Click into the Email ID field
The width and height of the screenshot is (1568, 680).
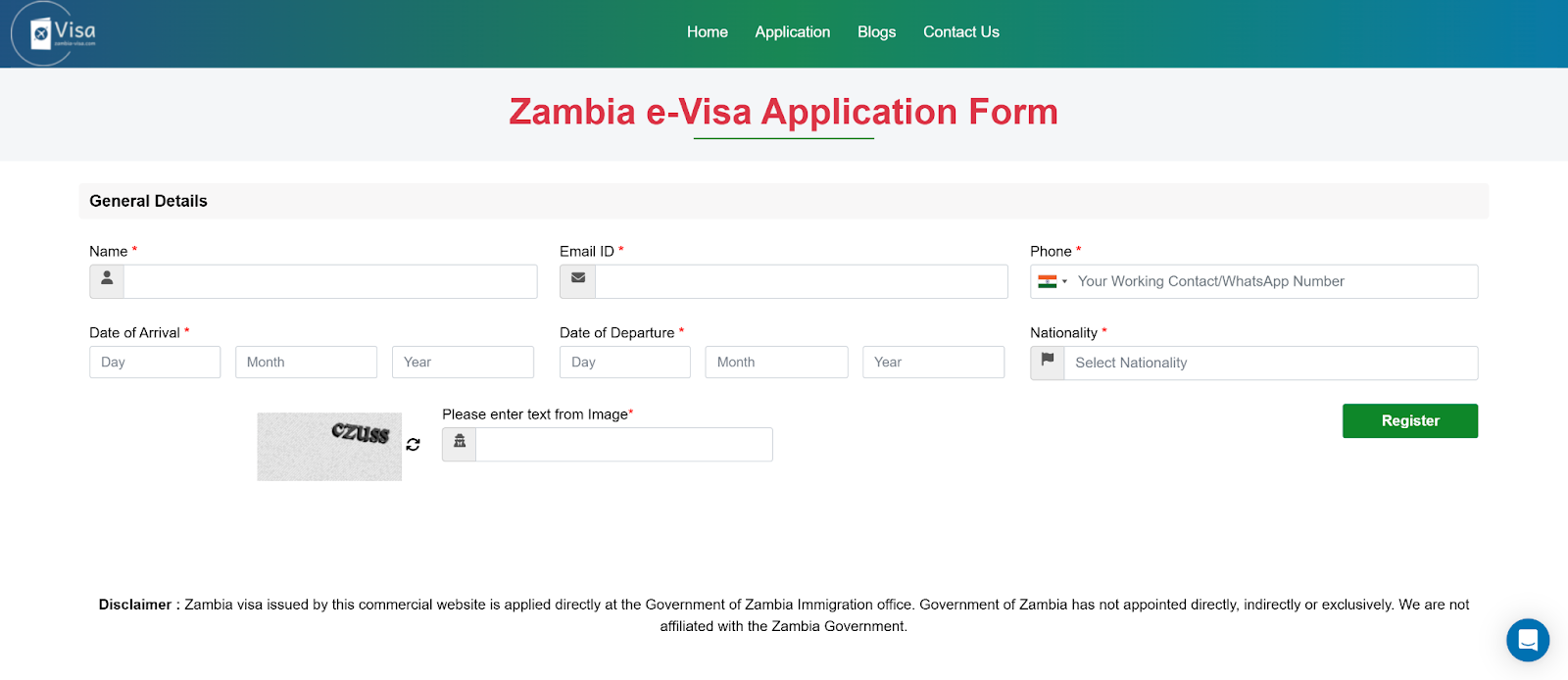tap(801, 281)
